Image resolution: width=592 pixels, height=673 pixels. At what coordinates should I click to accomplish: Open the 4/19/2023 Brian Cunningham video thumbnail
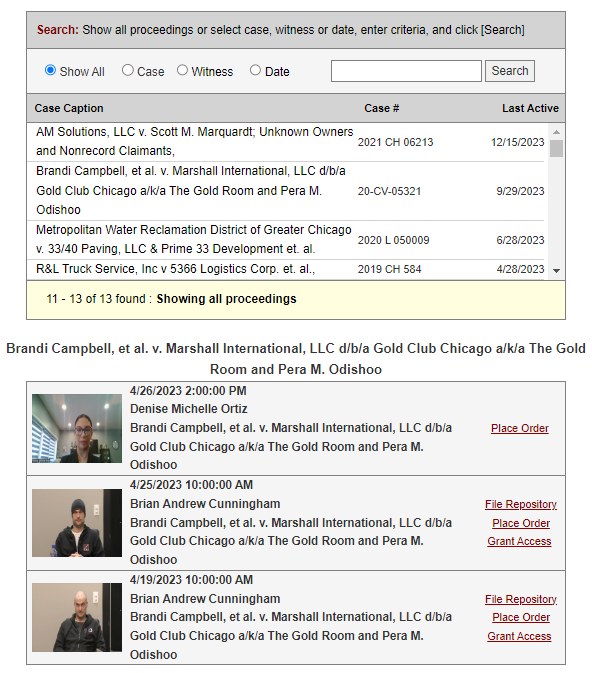click(x=77, y=617)
